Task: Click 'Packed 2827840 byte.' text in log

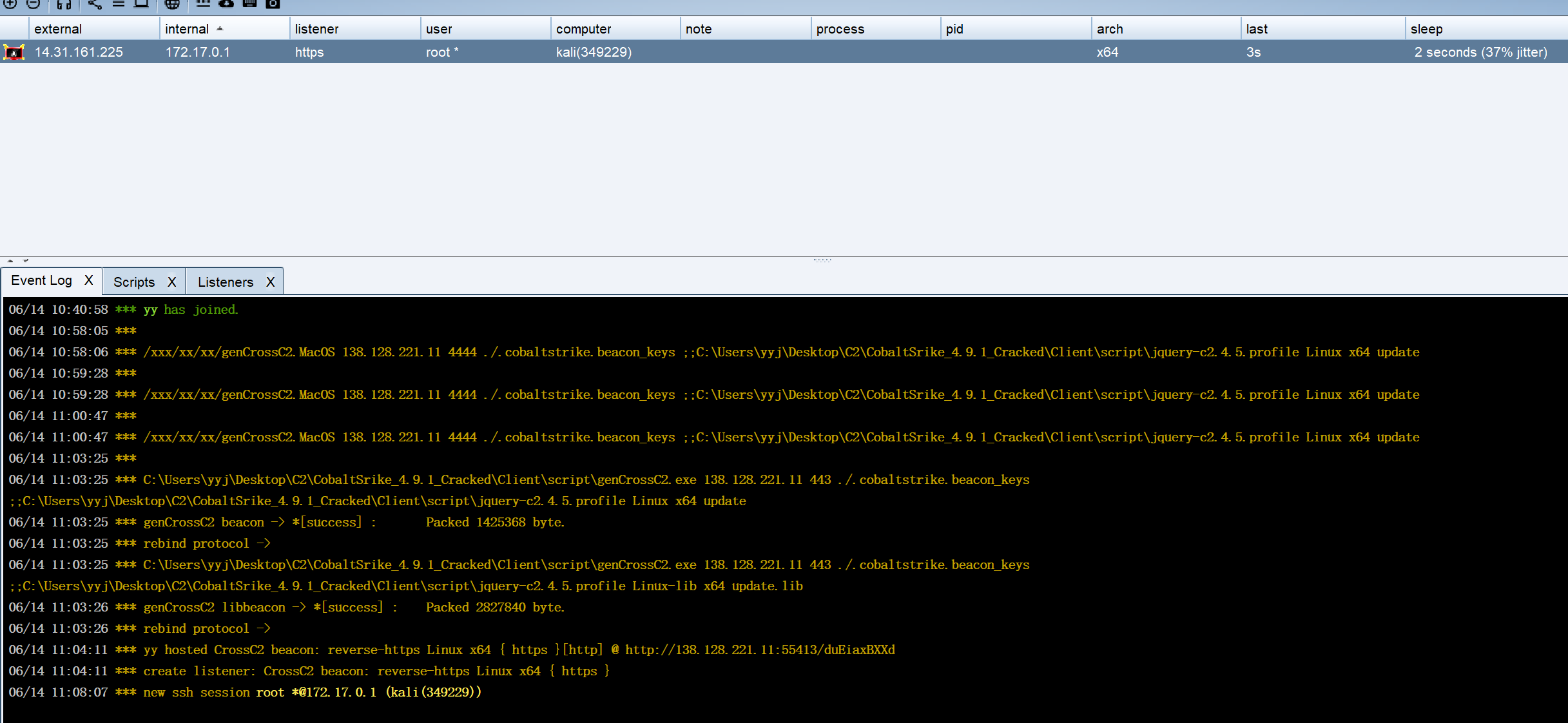Action: 495,608
